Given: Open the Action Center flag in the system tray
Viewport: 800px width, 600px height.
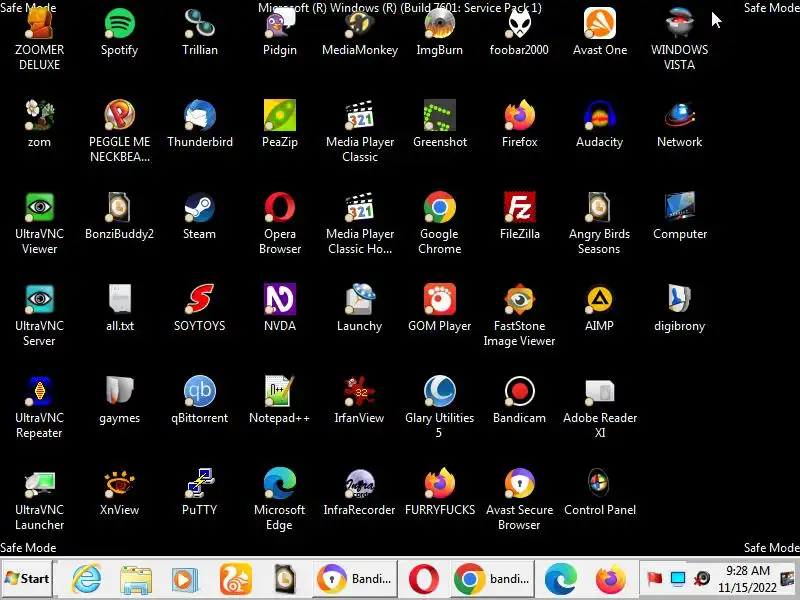Looking at the screenshot, I should click(x=655, y=579).
